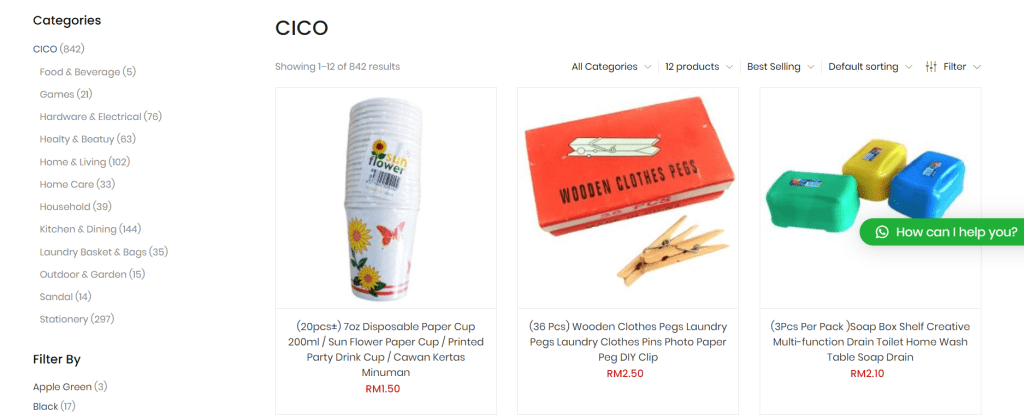Click the Filter sliders icon
The height and width of the screenshot is (418, 1024).
point(931,67)
